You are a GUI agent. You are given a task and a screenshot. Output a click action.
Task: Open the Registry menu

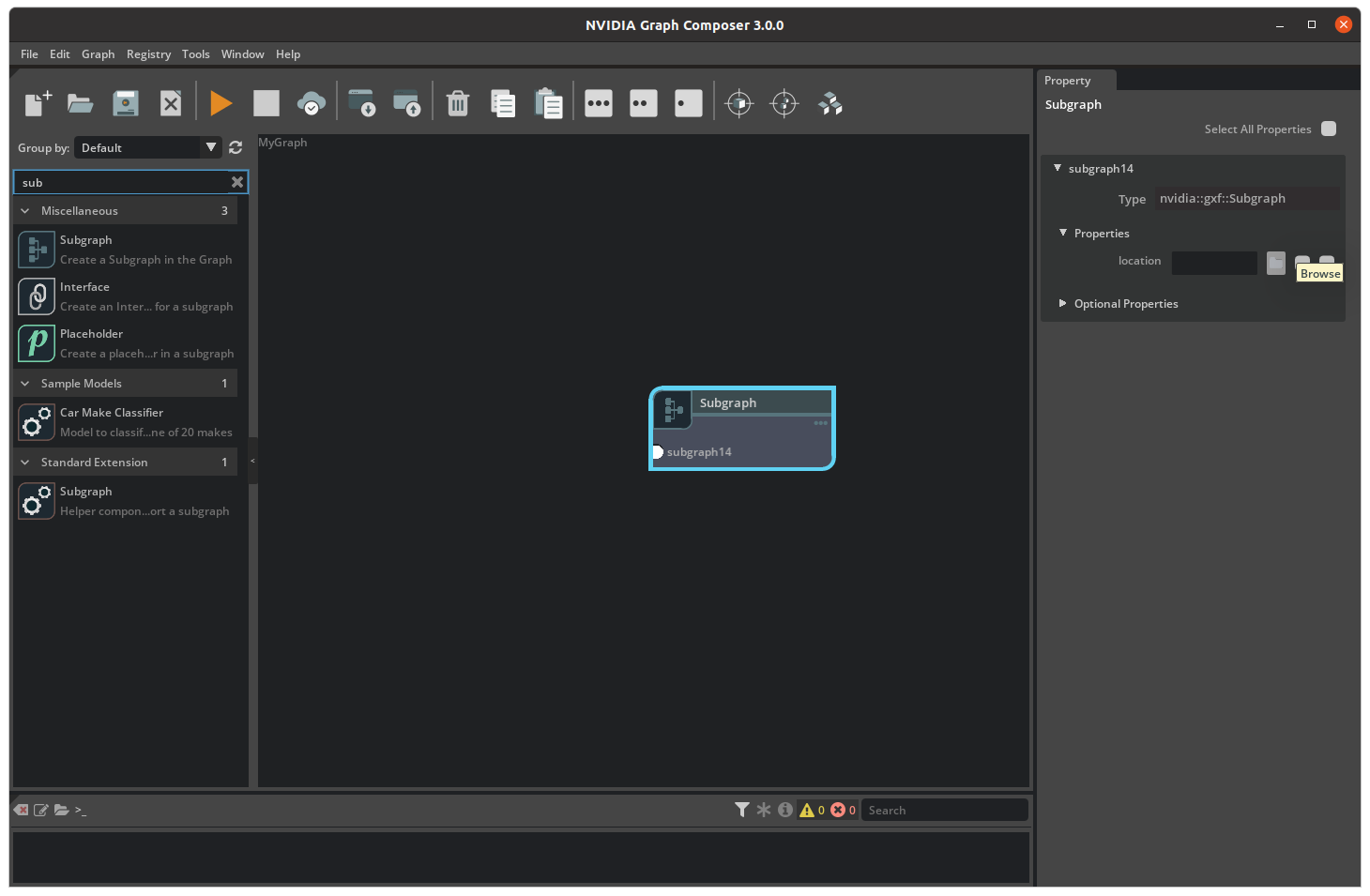pyautogui.click(x=148, y=54)
